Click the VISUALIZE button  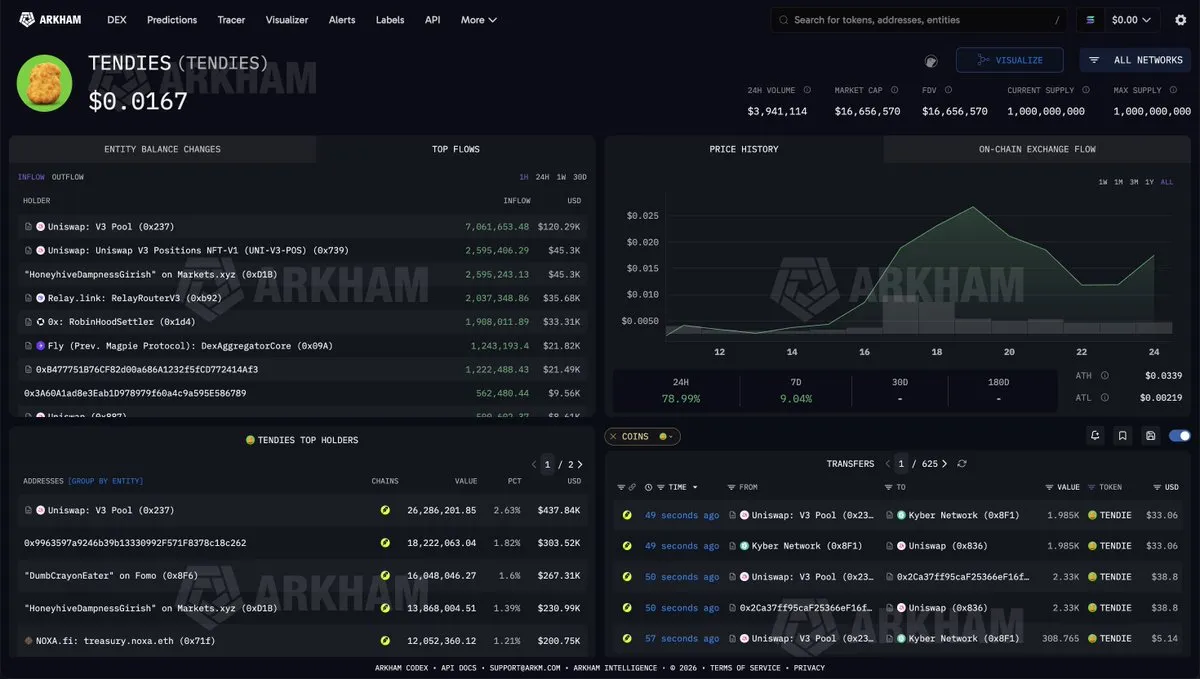[x=1009, y=60]
